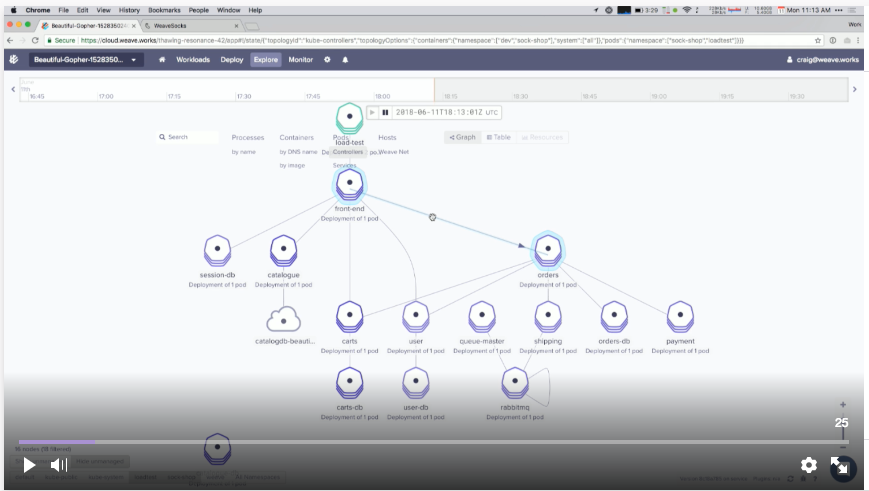
Task: Open the notifications bell icon
Action: [345, 59]
